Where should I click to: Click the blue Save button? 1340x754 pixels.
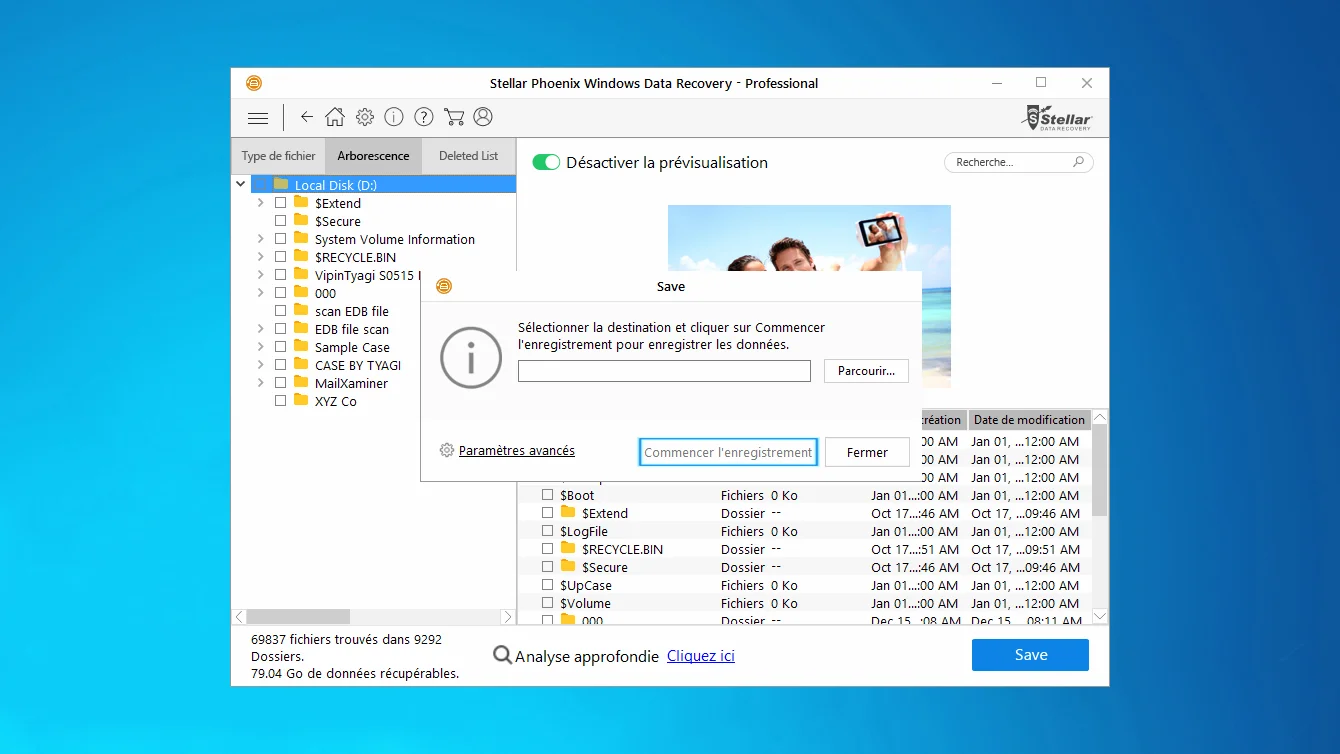pos(1030,655)
